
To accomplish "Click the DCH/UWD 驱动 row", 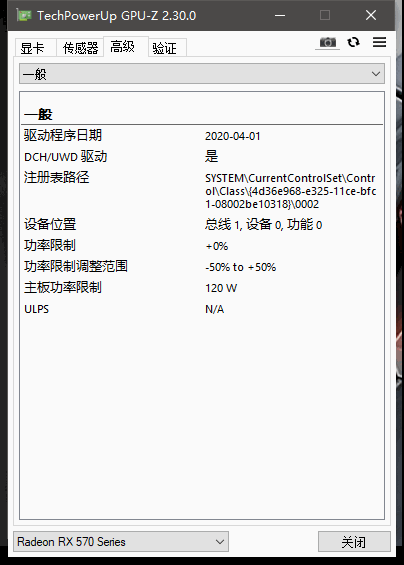I will click(x=202, y=157).
